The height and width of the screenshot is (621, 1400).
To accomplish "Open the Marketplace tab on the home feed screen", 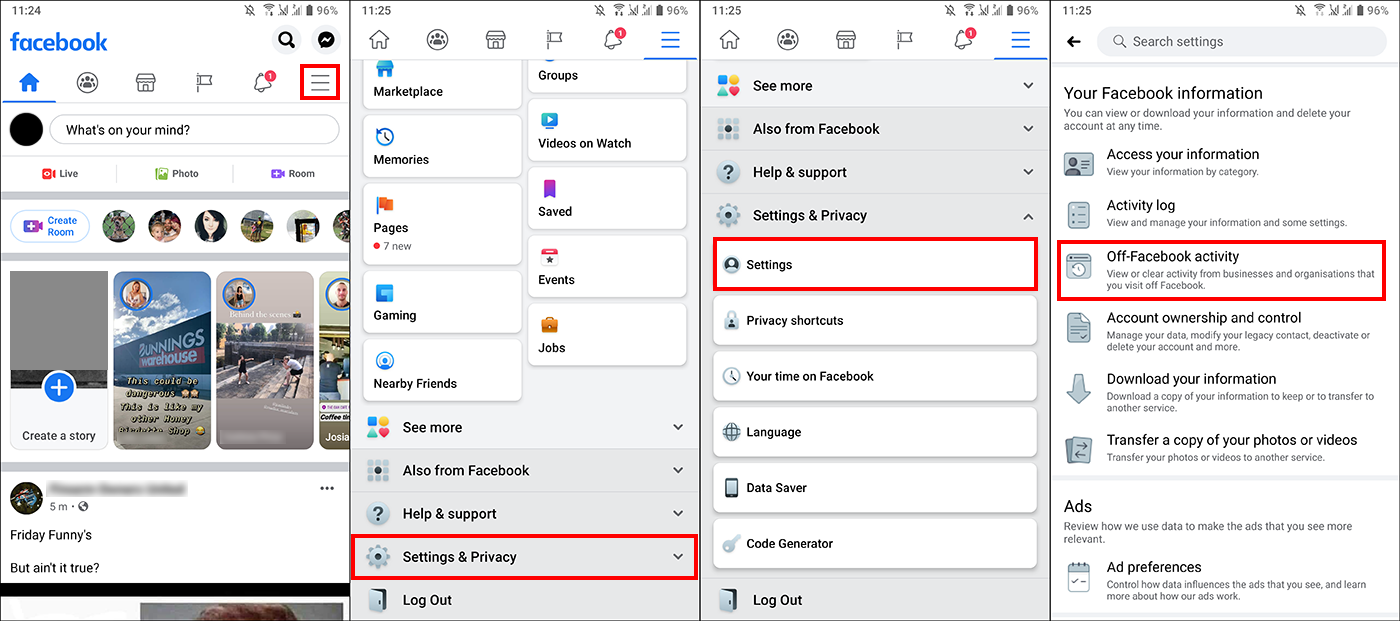I will coord(146,83).
